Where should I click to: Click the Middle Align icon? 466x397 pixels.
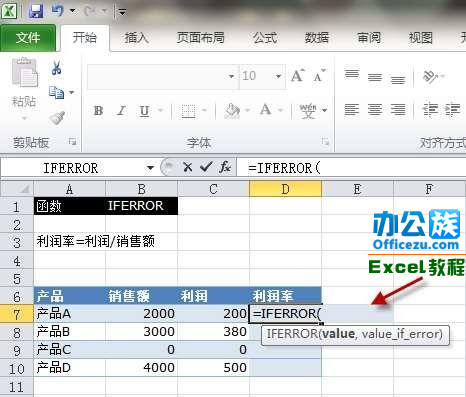click(x=375, y=78)
